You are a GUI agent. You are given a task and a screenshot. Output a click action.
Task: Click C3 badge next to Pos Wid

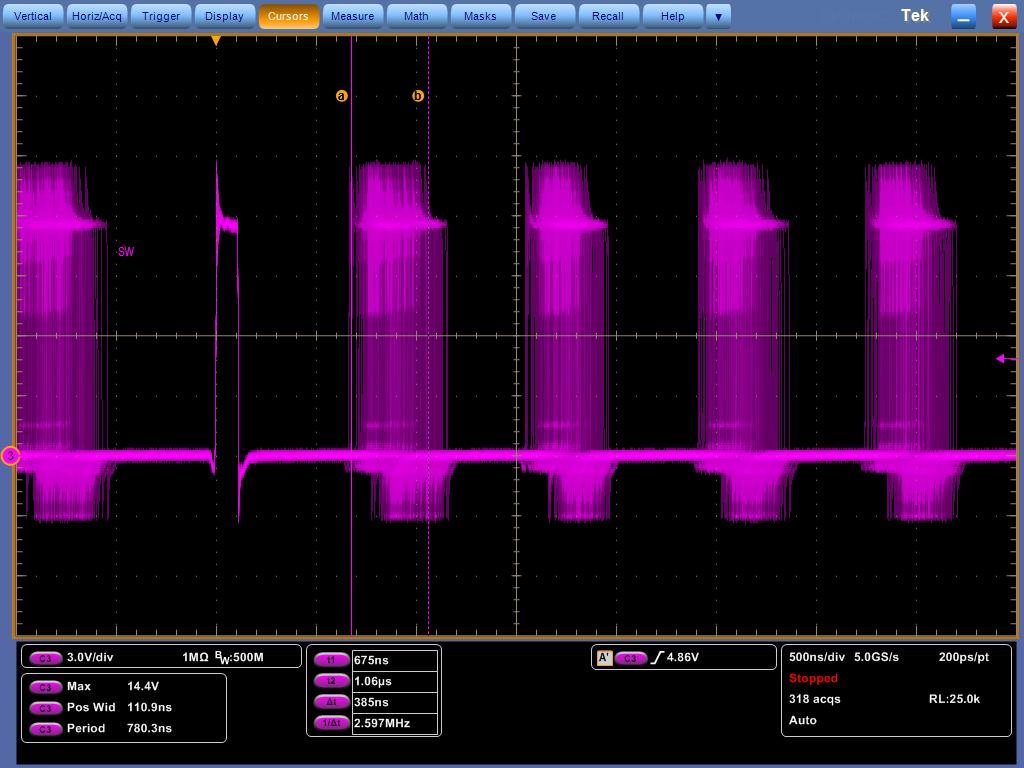[x=45, y=708]
